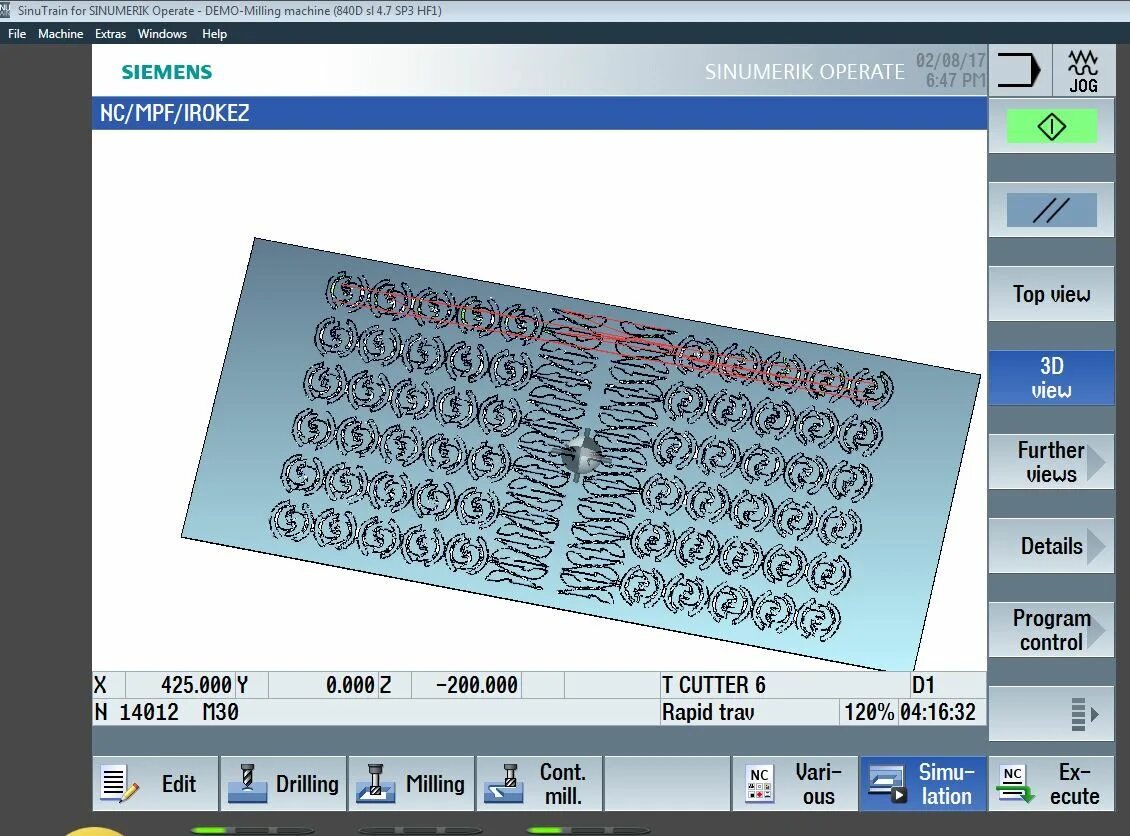The width and height of the screenshot is (1130, 836).
Task: Click the machine area arrow icon
Action: [x=1019, y=71]
